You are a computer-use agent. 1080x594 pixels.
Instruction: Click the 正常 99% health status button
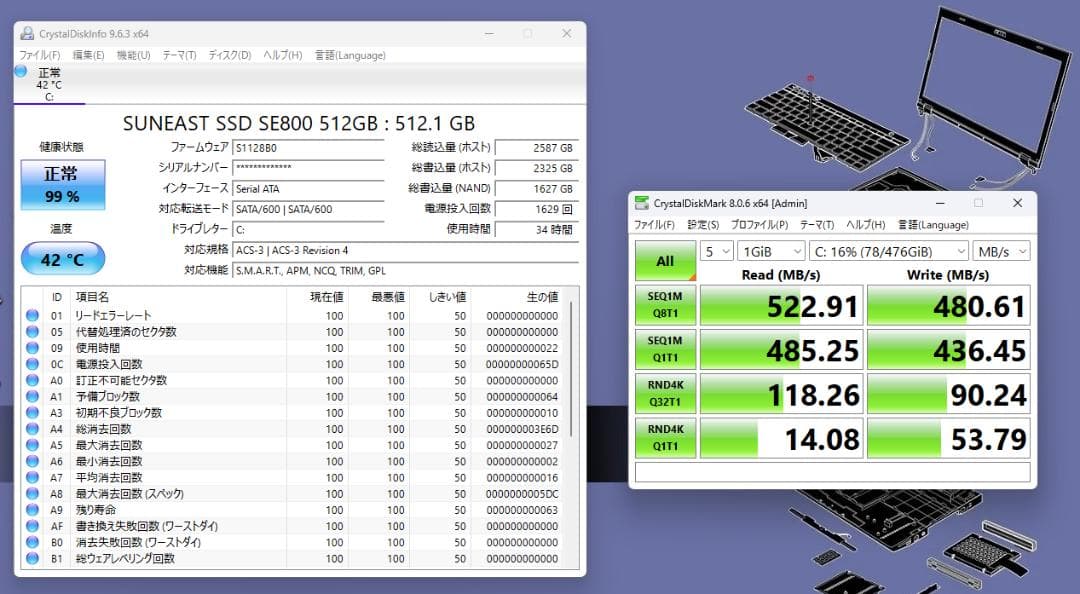click(x=63, y=184)
